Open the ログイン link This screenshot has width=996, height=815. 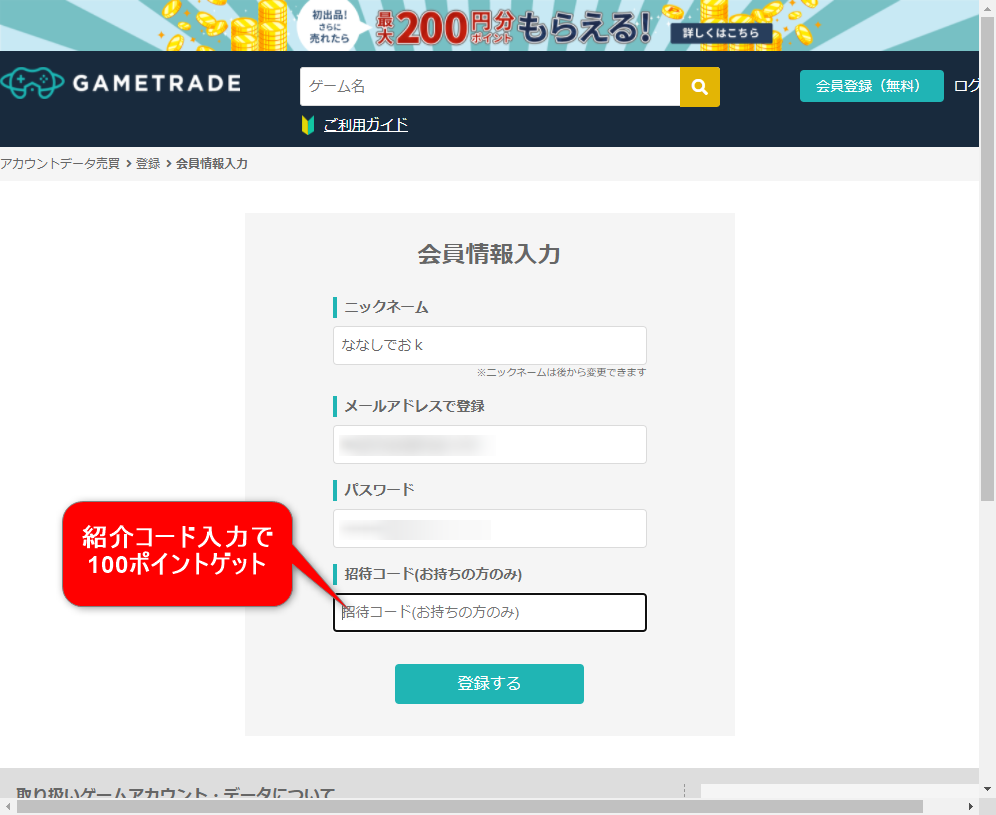click(x=968, y=86)
